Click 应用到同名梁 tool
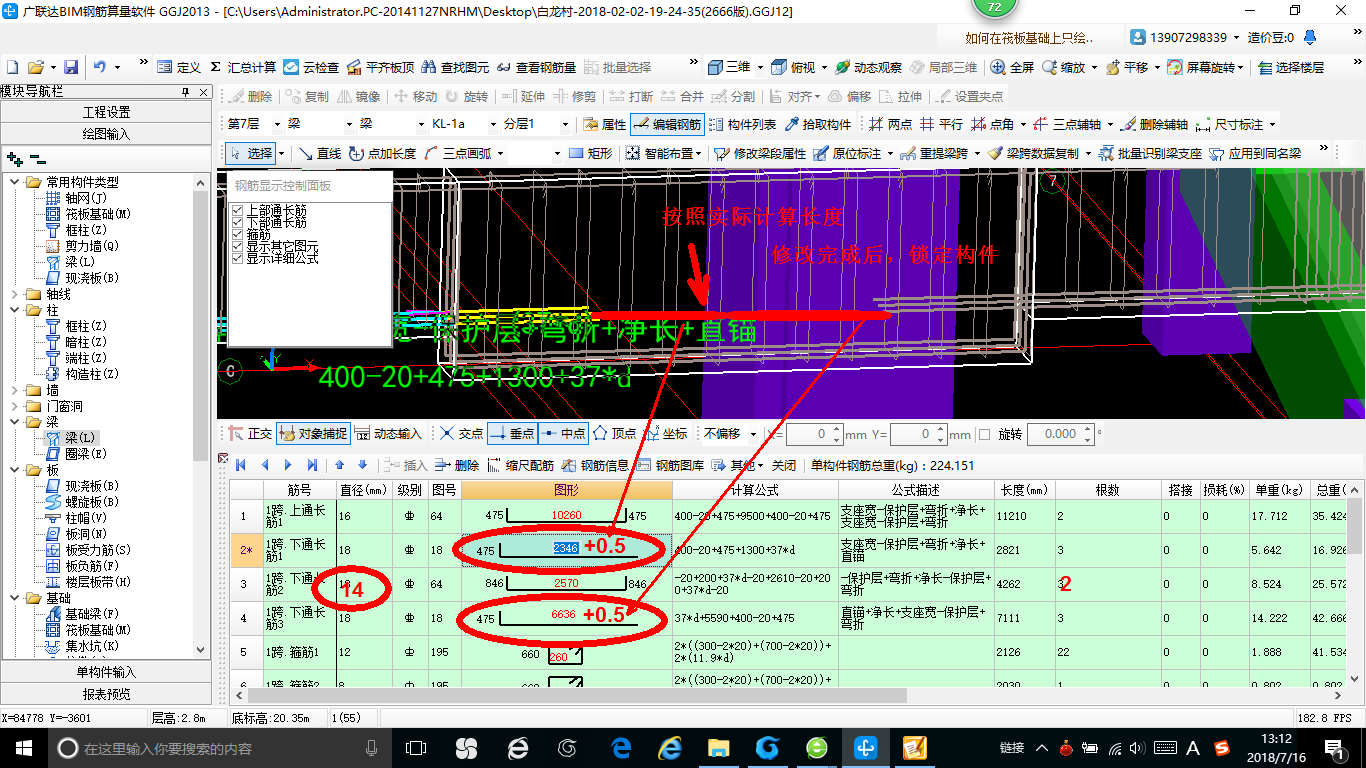Image resolution: width=1366 pixels, height=768 pixels. point(1255,153)
